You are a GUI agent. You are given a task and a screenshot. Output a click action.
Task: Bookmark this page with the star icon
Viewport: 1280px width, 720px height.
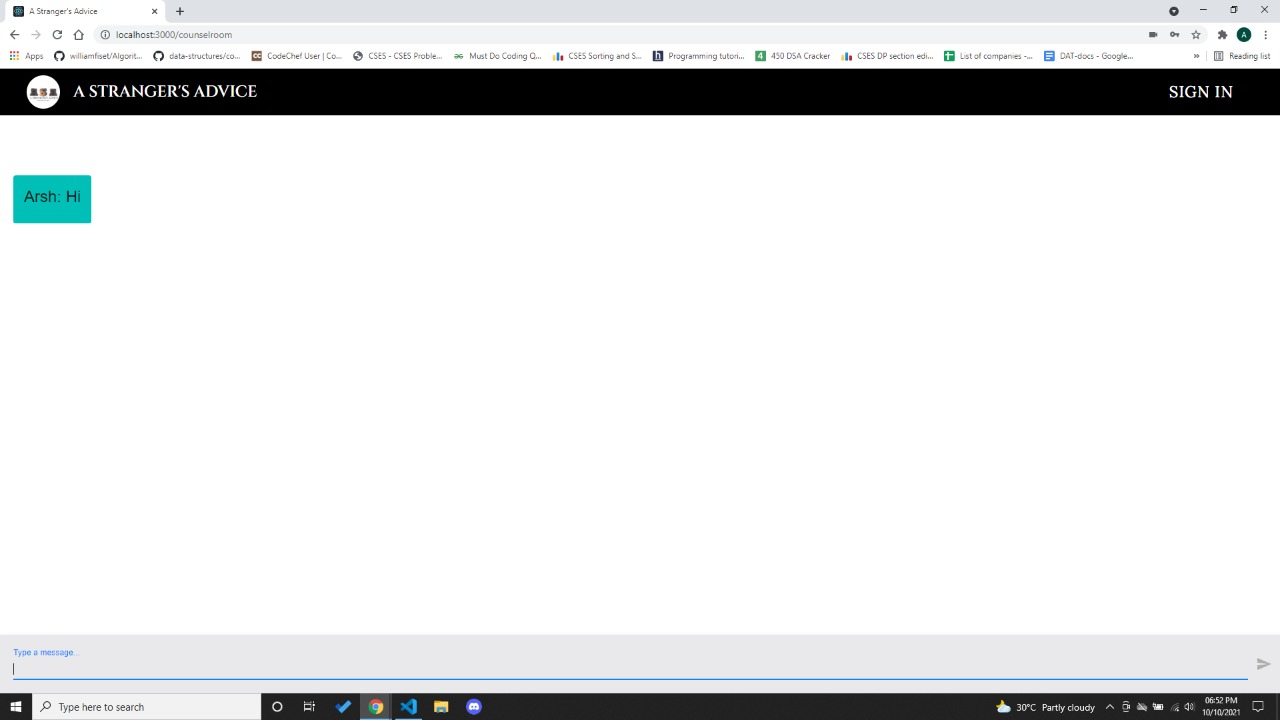(x=1195, y=35)
